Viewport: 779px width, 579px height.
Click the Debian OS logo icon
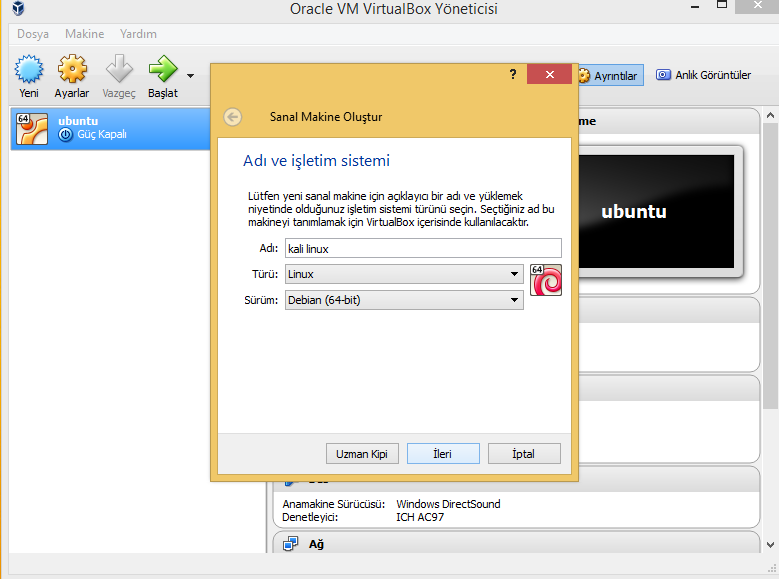click(x=546, y=280)
